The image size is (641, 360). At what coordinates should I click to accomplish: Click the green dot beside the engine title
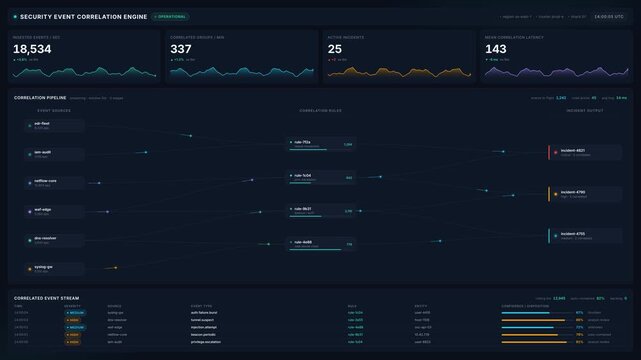(x=15, y=17)
